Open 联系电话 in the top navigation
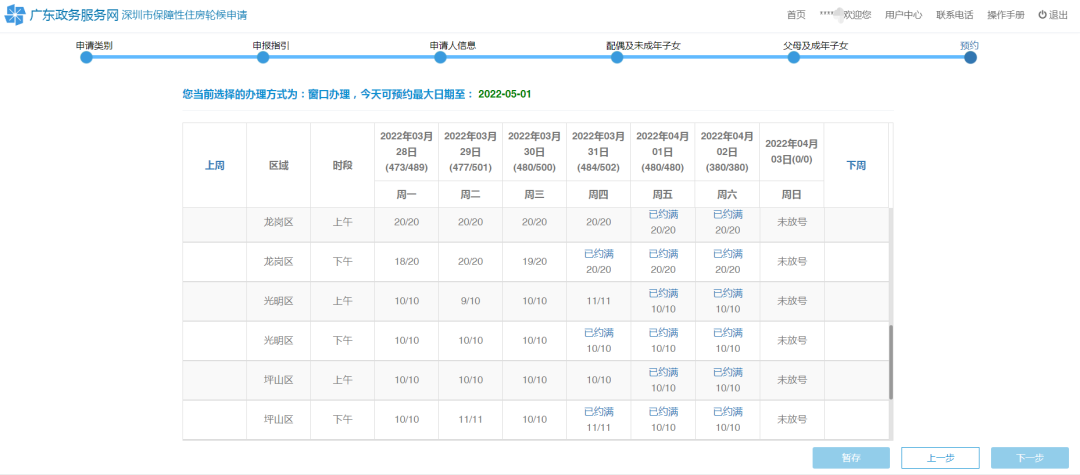Viewport: 1080px width, 475px height. pos(954,15)
